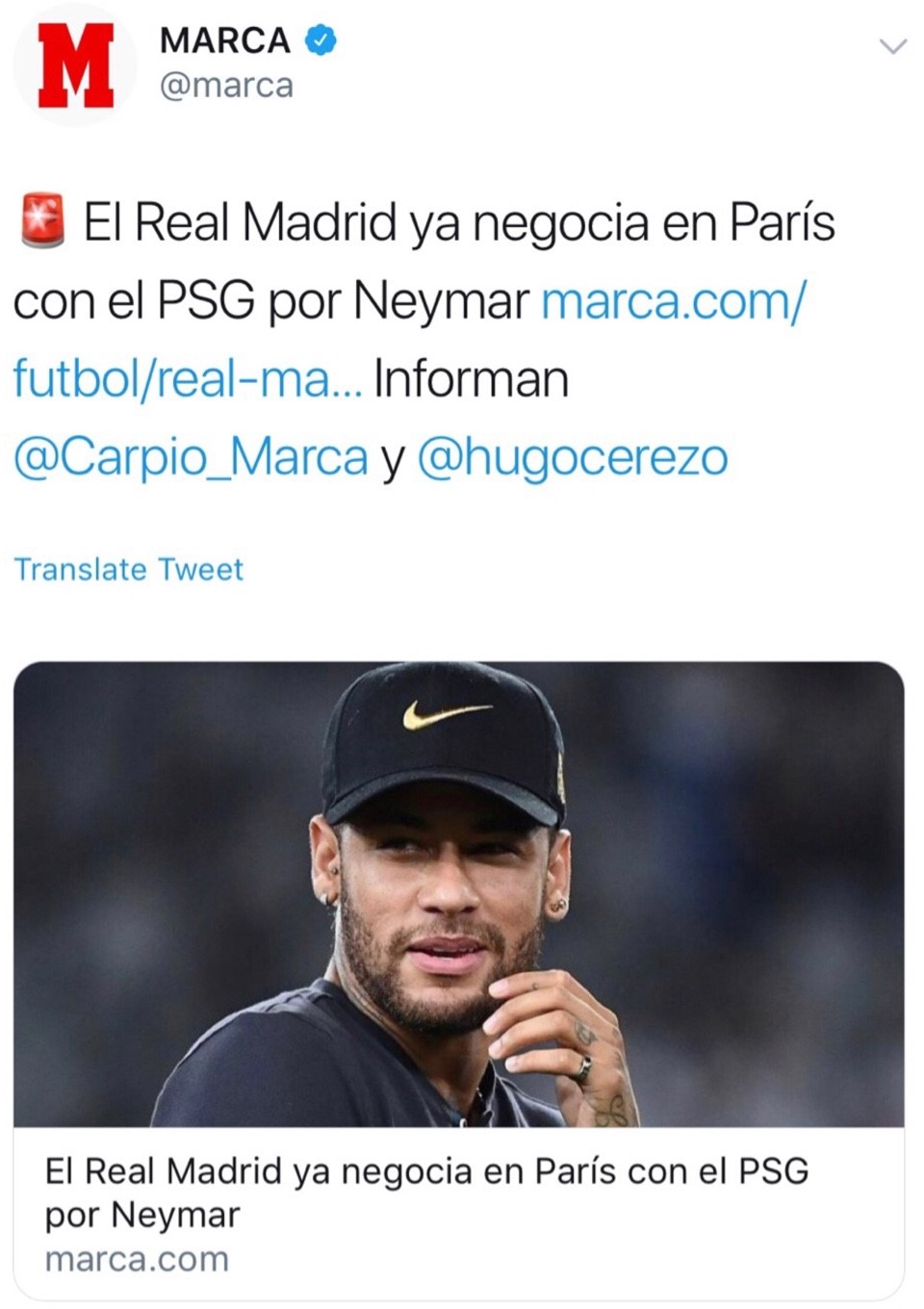This screenshot has height=1309, width=924.
Task: Click the red siren emoji in tweet
Action: (42, 220)
